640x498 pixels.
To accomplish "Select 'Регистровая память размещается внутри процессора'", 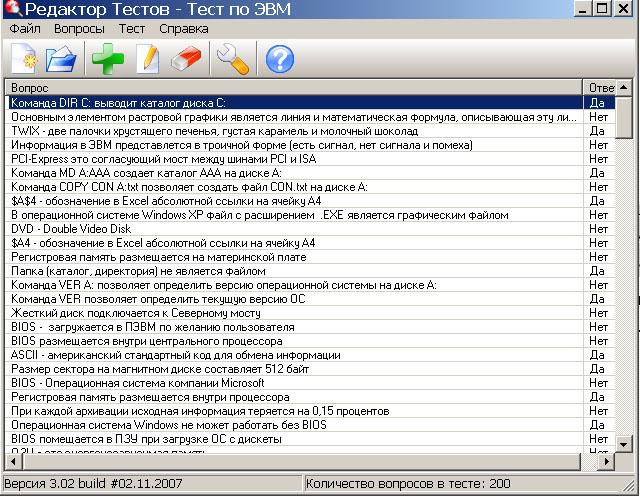I will pyautogui.click(x=310, y=397).
